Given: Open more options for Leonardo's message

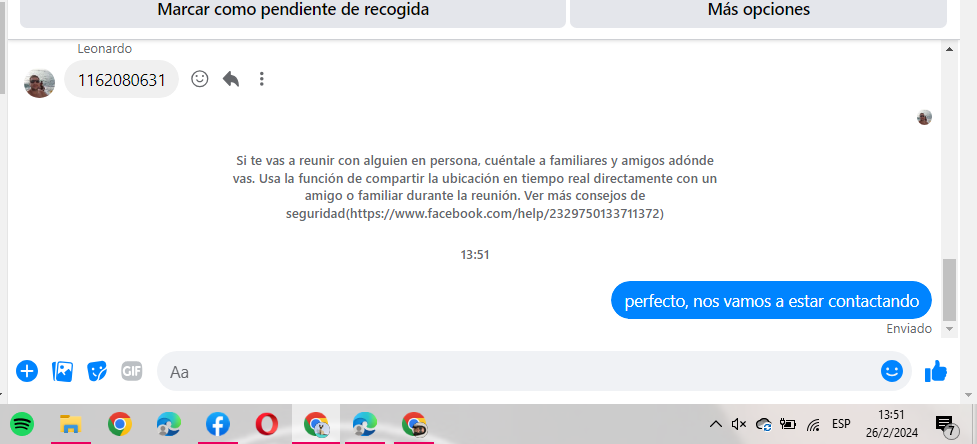Looking at the screenshot, I should tap(262, 79).
